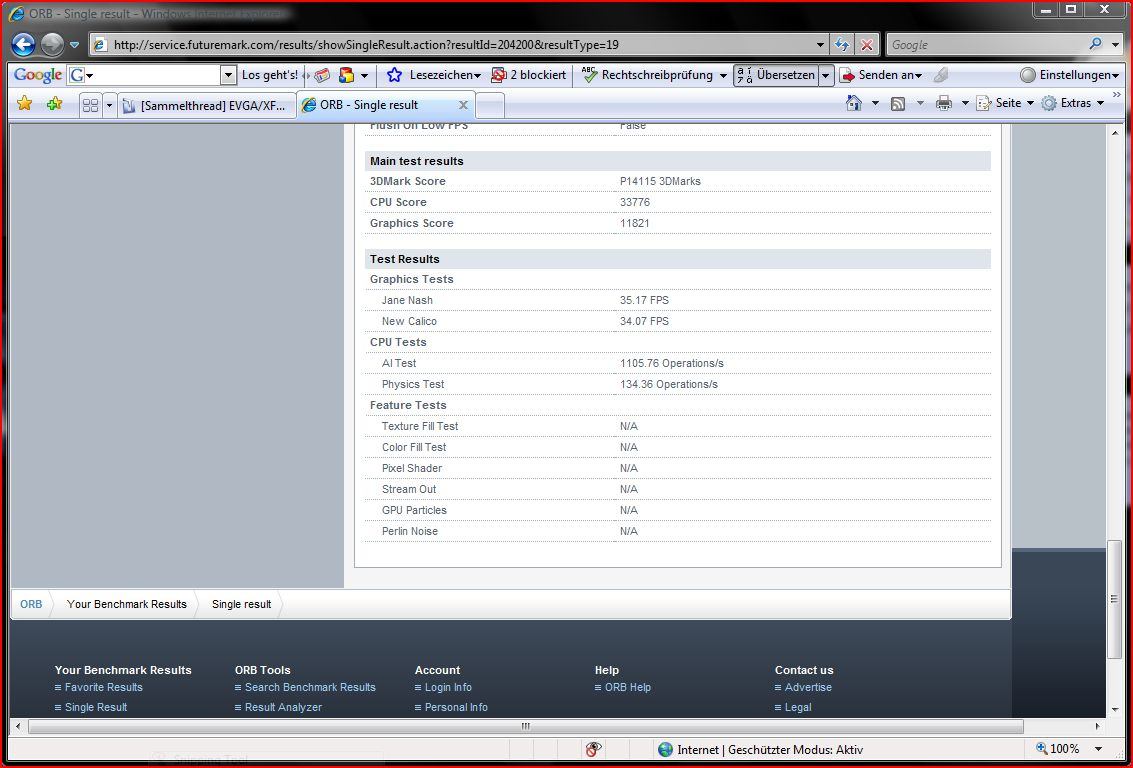Viewport: 1133px width, 768px height.
Task: Click the Home page icon
Action: [854, 103]
